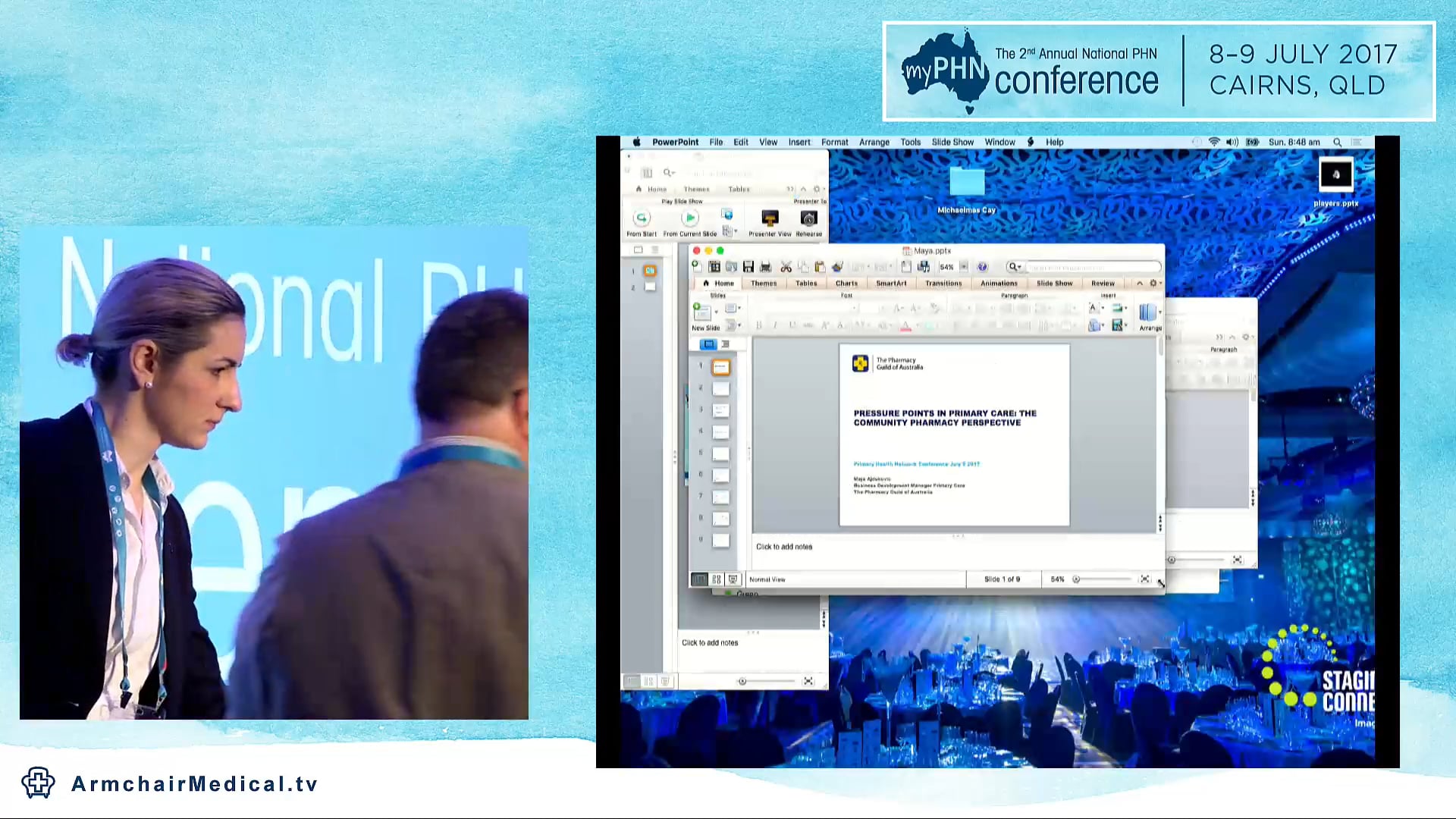Switch to slideshow view in status bar
Image resolution: width=1456 pixels, height=819 pixels.
pyautogui.click(x=733, y=579)
